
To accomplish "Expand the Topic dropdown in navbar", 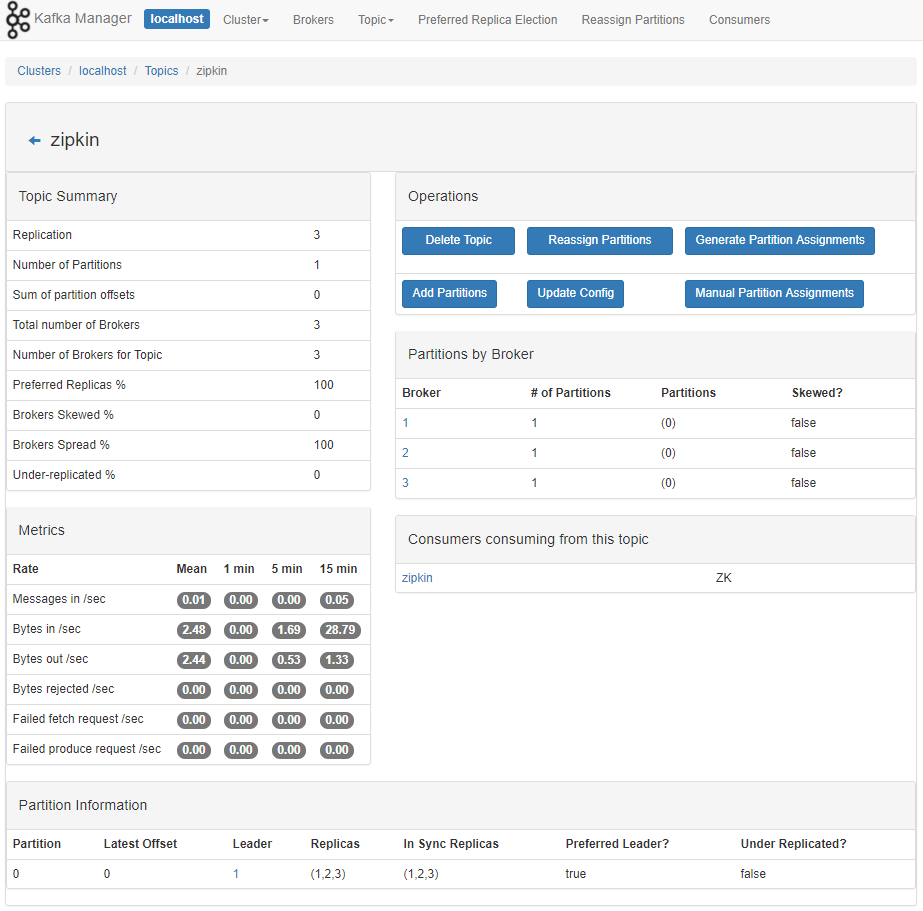I will point(376,20).
